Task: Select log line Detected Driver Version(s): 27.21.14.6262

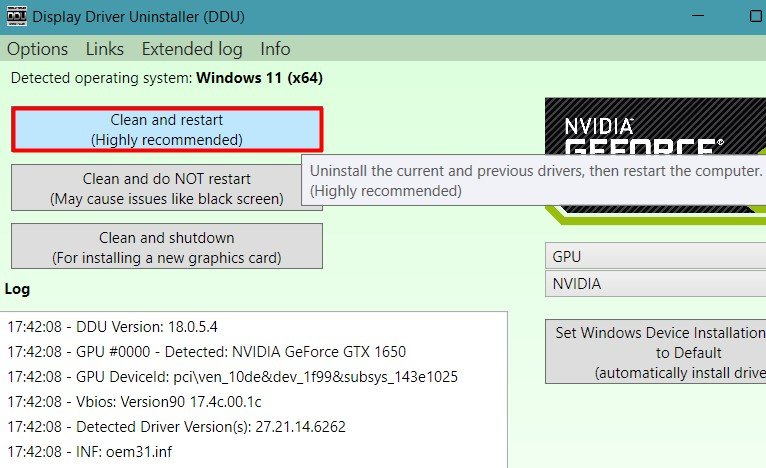Action: 176,426
